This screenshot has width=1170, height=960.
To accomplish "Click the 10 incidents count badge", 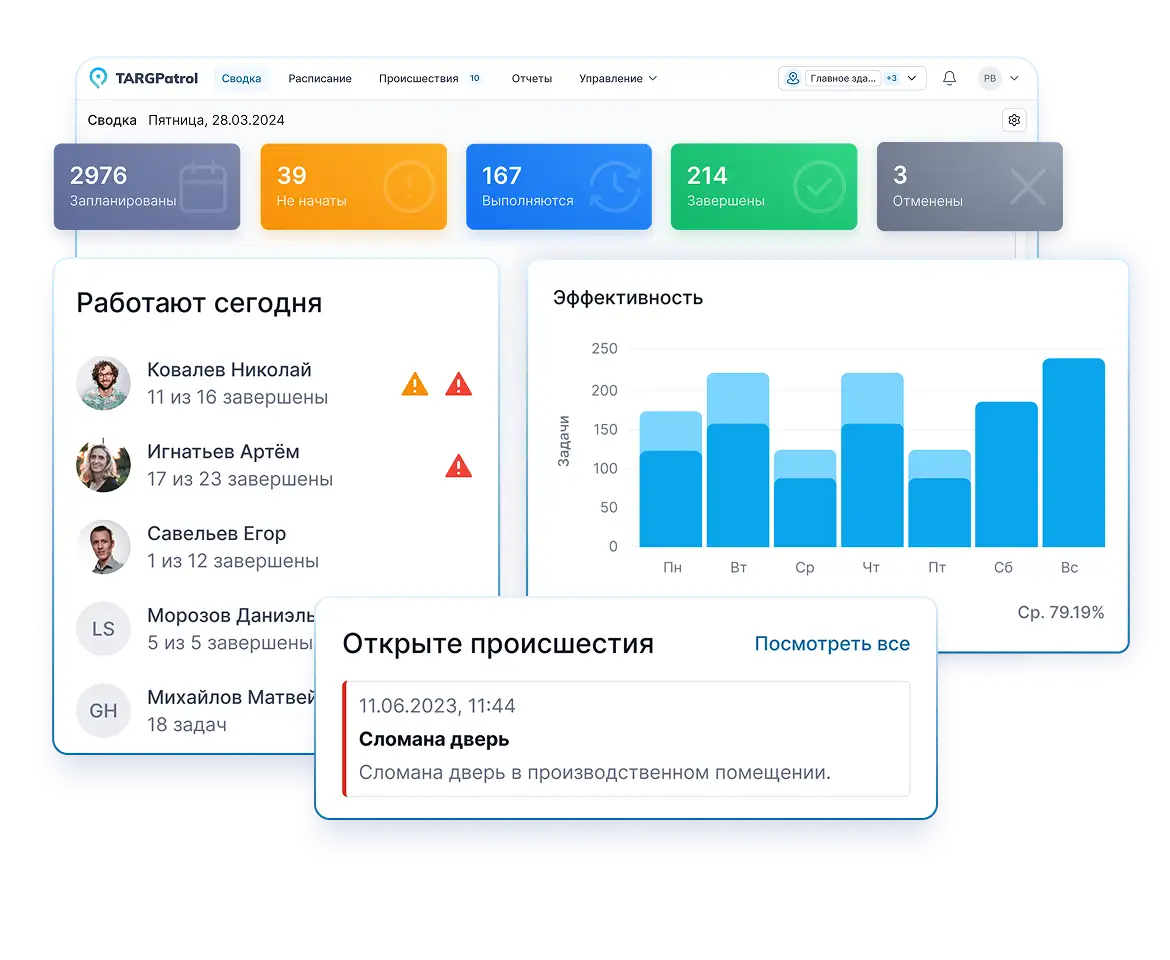I will (x=475, y=78).
